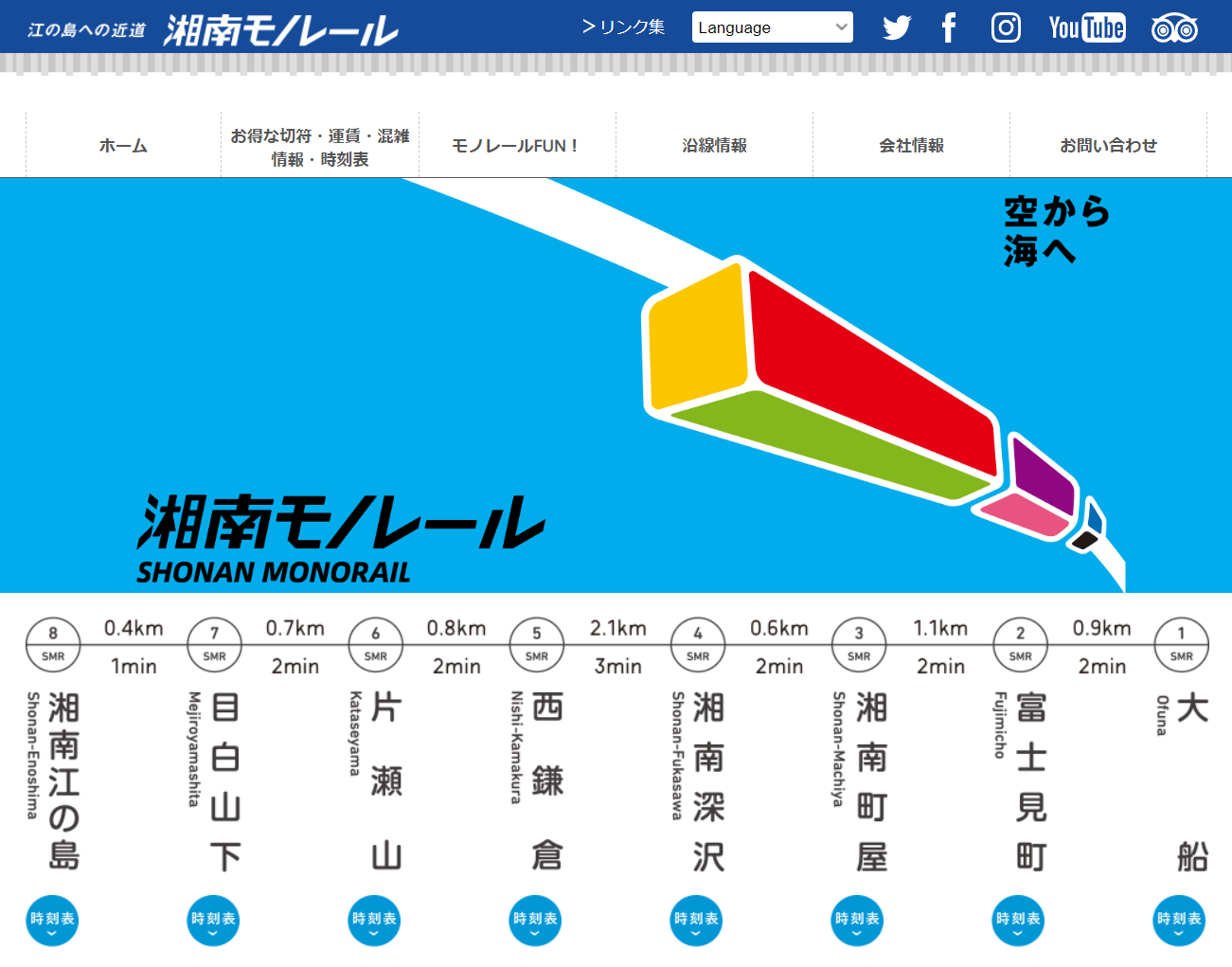
Task: Click 富士見町 station name
Action: point(1031,781)
